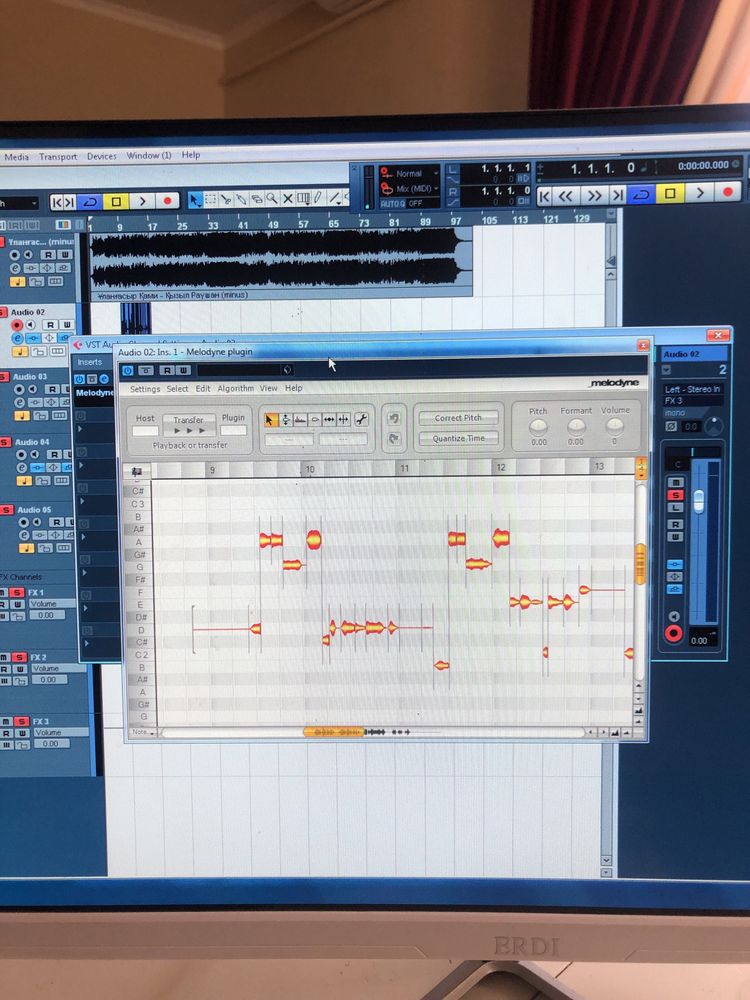Open Cubase Devices menu
Image resolution: width=750 pixels, height=1000 pixels.
pos(102,156)
